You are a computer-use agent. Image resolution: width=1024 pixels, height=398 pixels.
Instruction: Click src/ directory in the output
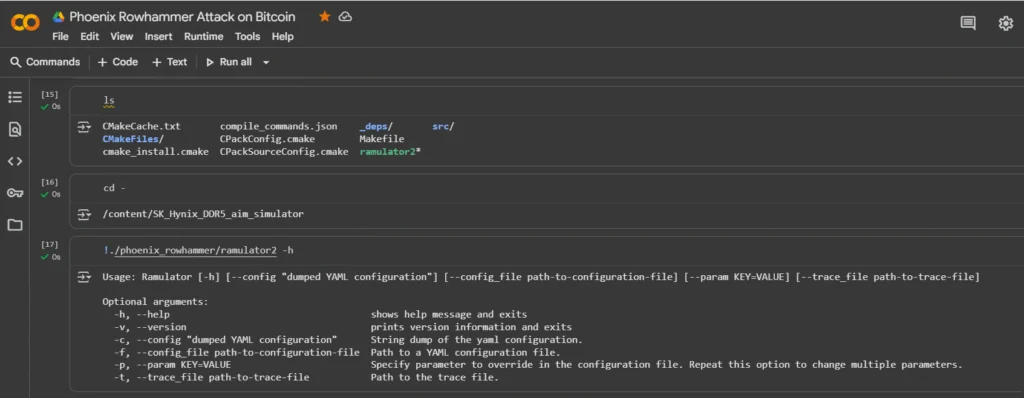point(443,126)
